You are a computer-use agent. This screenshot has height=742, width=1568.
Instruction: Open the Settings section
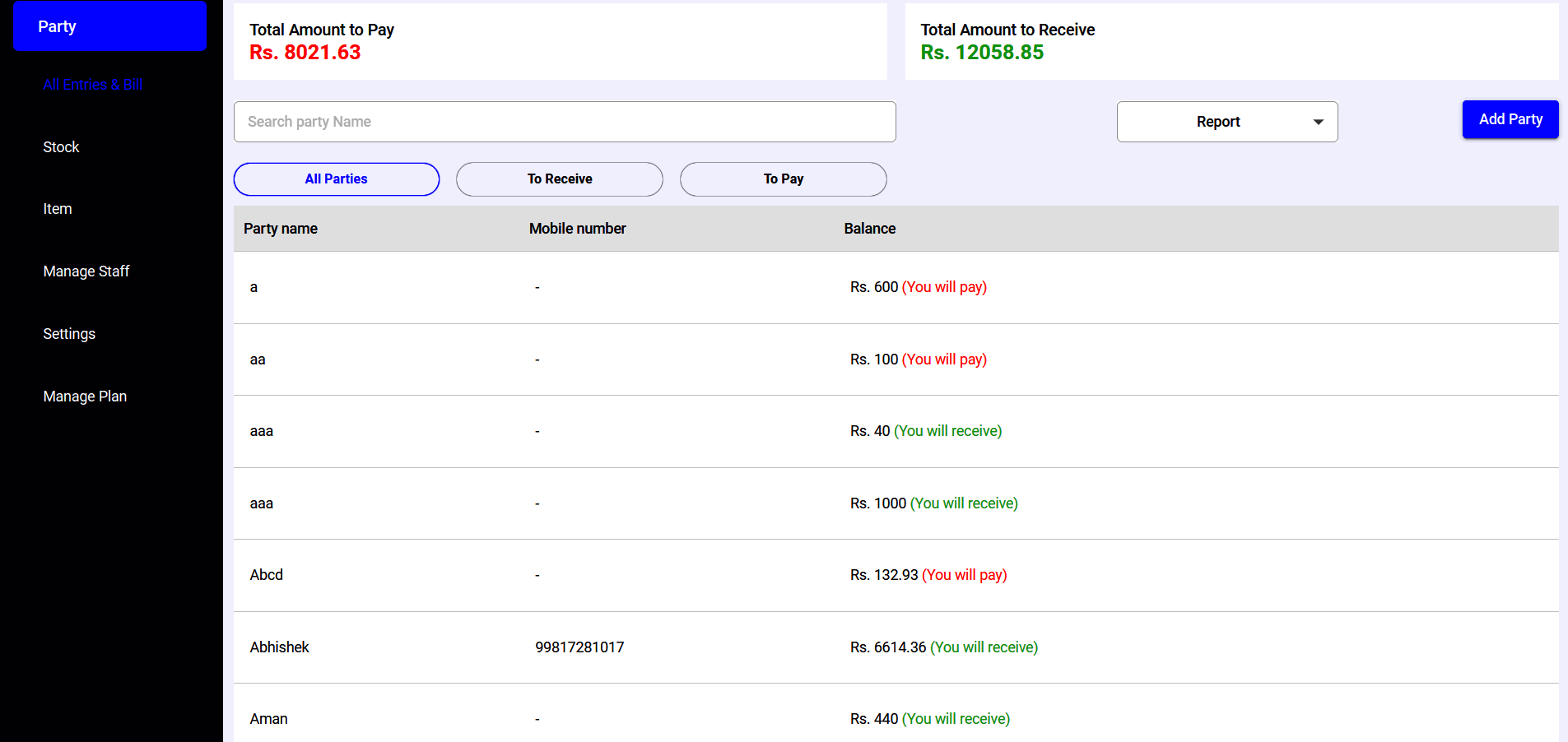(69, 334)
